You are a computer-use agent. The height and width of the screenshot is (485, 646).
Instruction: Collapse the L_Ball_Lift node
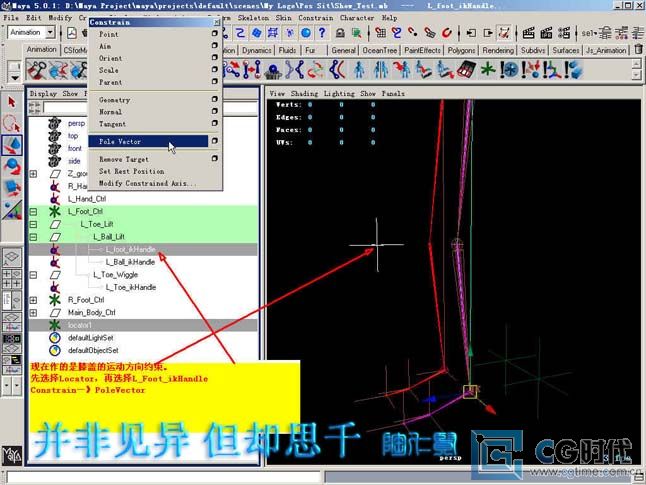(x=33, y=237)
